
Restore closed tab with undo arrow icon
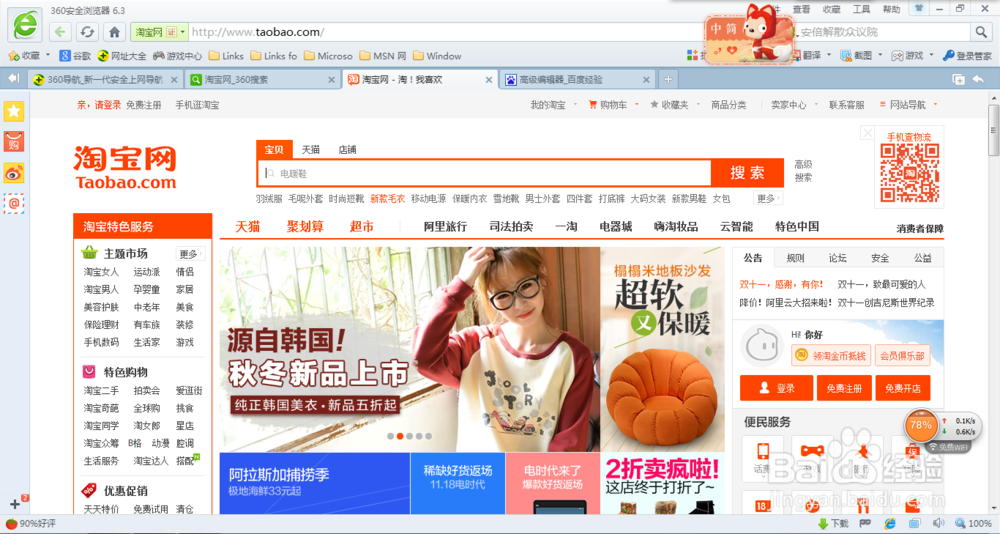click(978, 79)
